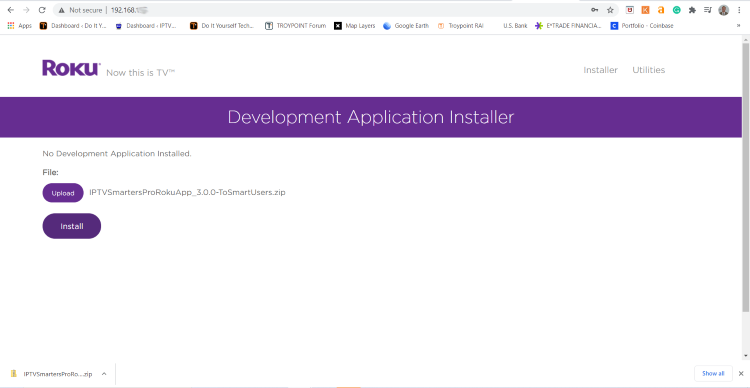Click the IPTVSmartersProRokuApp zip file name
The height and width of the screenshot is (388, 750).
(x=188, y=192)
